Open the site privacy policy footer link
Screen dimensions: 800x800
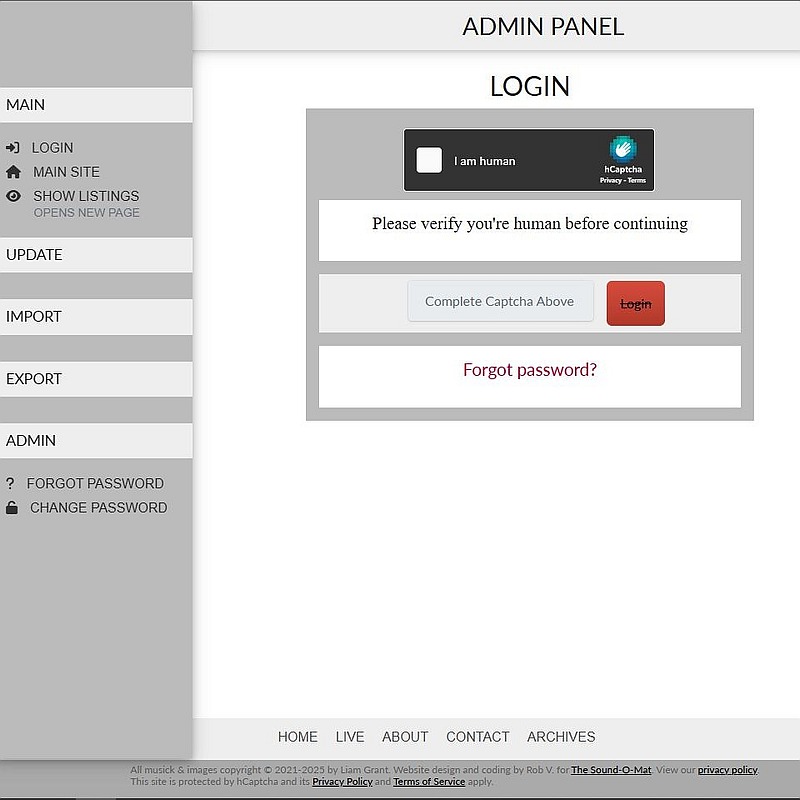[728, 770]
